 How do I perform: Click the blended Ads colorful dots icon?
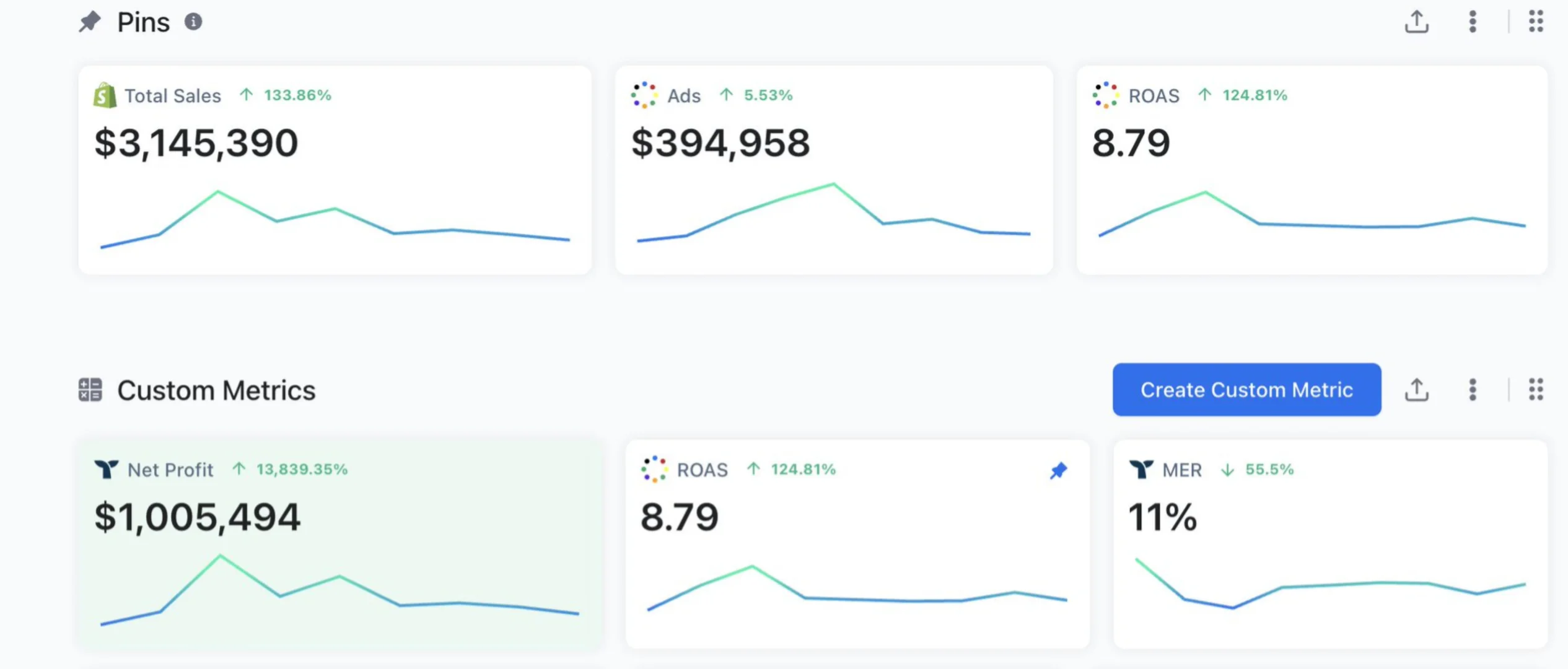pyautogui.click(x=644, y=95)
